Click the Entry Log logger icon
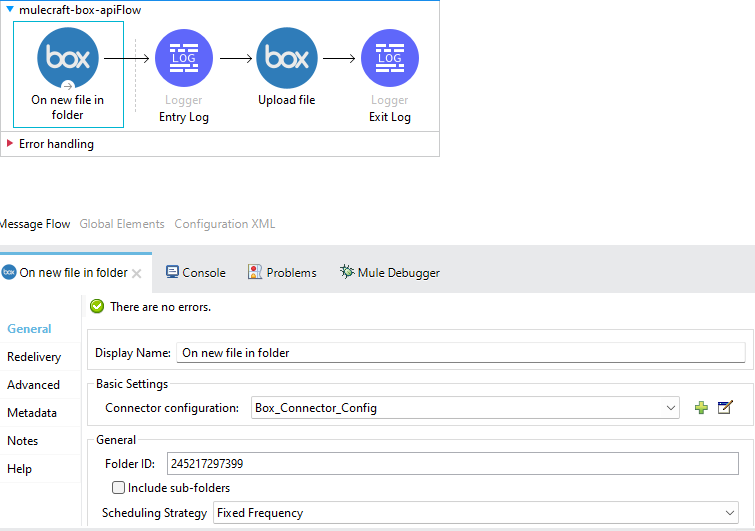 coord(184,58)
